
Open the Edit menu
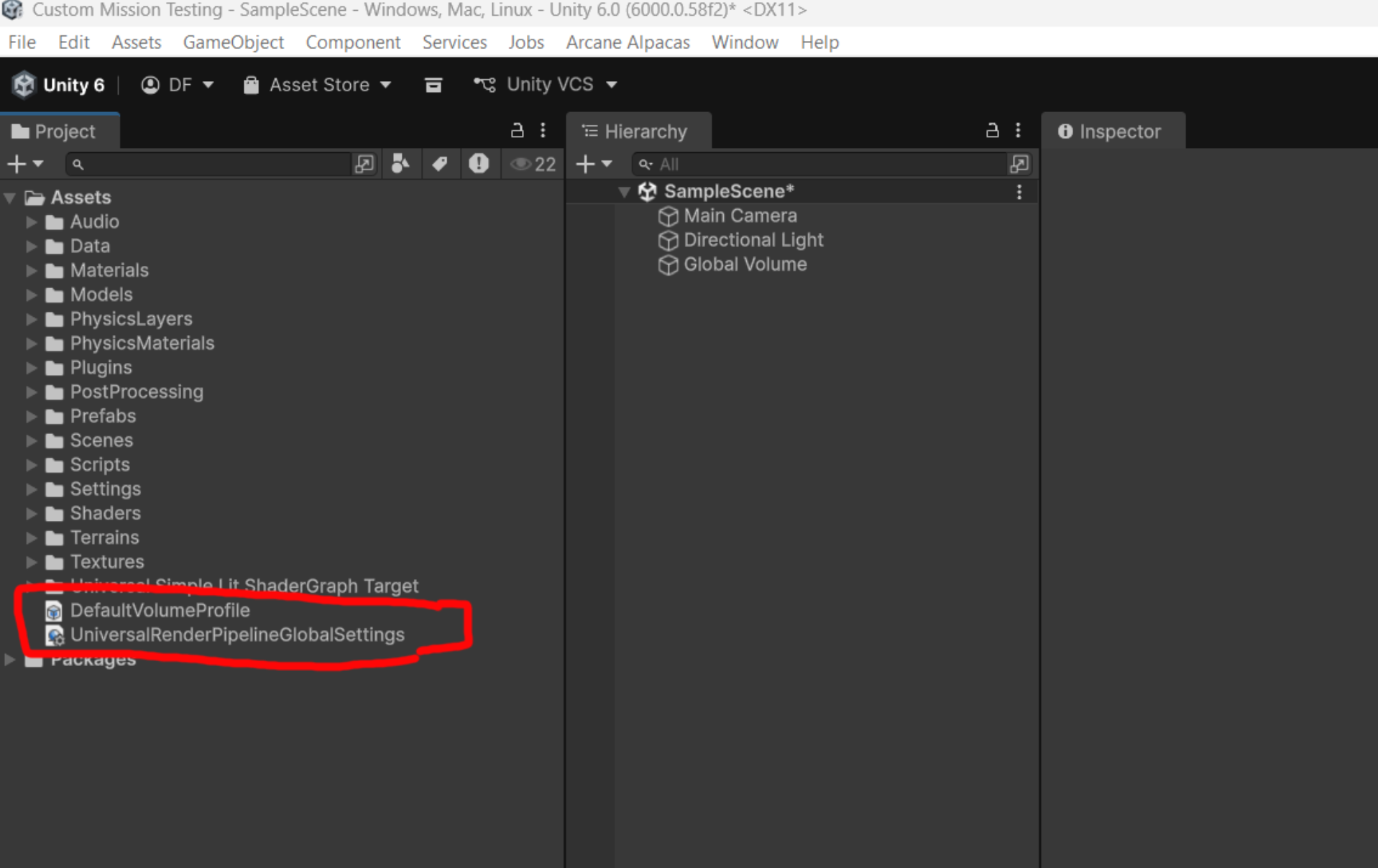(73, 42)
